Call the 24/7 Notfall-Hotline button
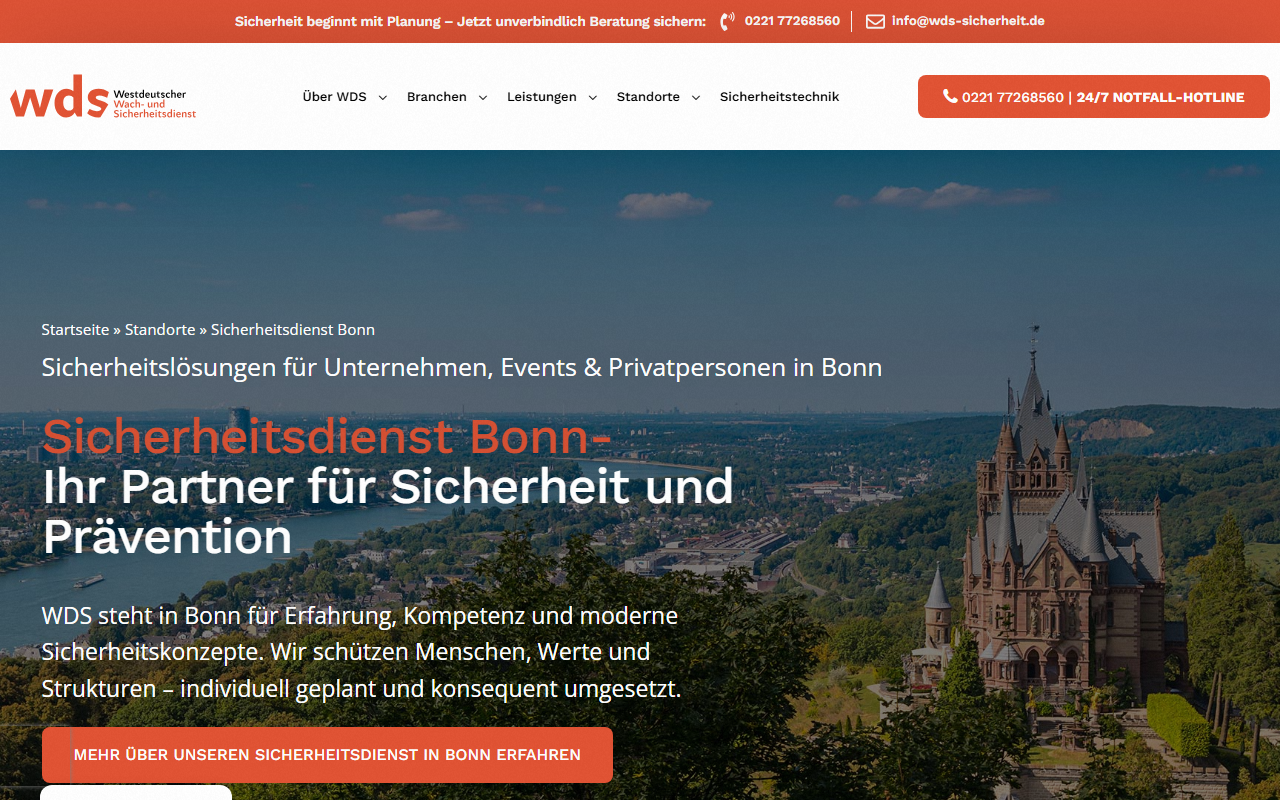Image resolution: width=1280 pixels, height=800 pixels. pyautogui.click(x=1094, y=97)
